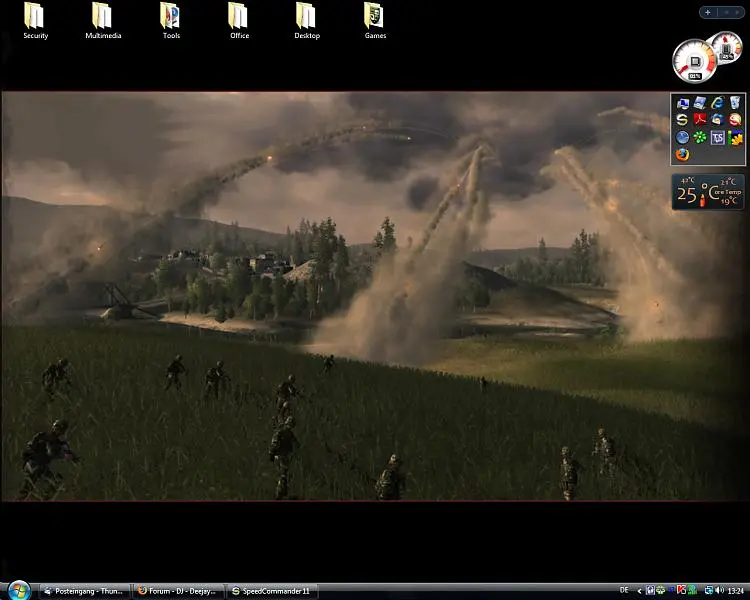Add gadget with sidebar plus button

coord(708,12)
